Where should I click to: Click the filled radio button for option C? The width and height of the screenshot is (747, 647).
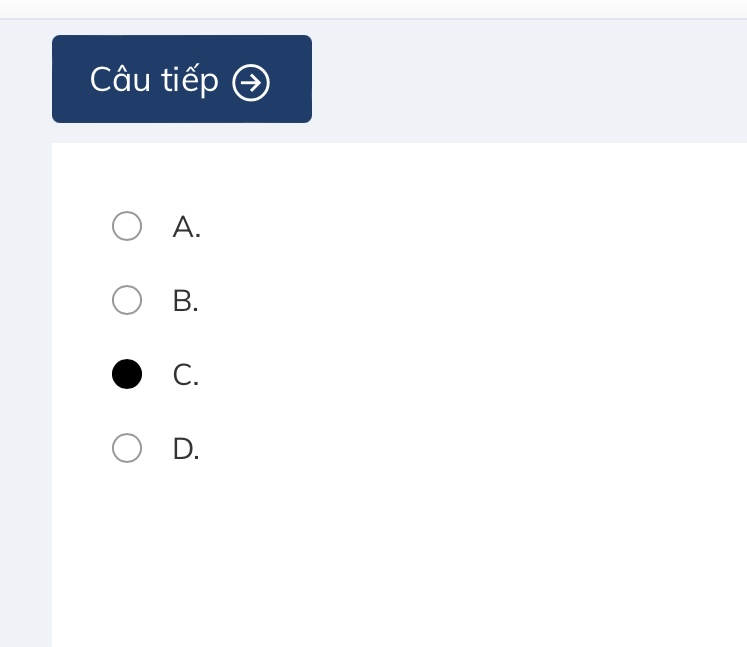click(x=127, y=374)
